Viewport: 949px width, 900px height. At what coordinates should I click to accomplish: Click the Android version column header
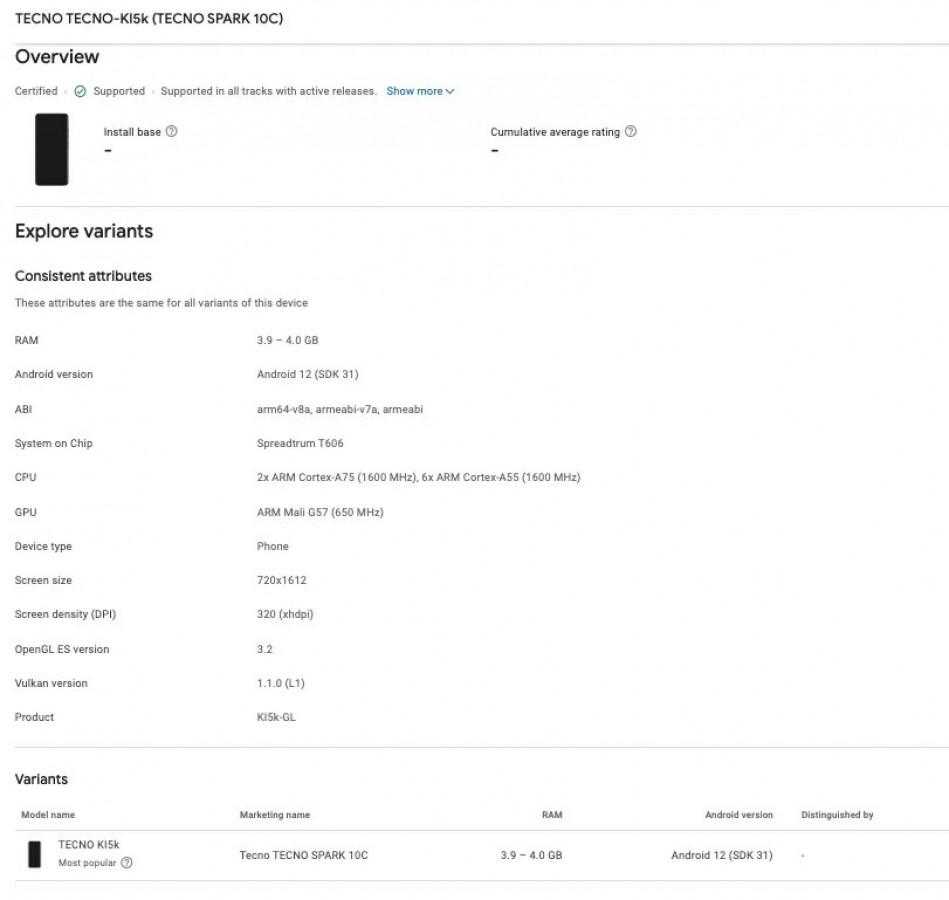pos(739,815)
